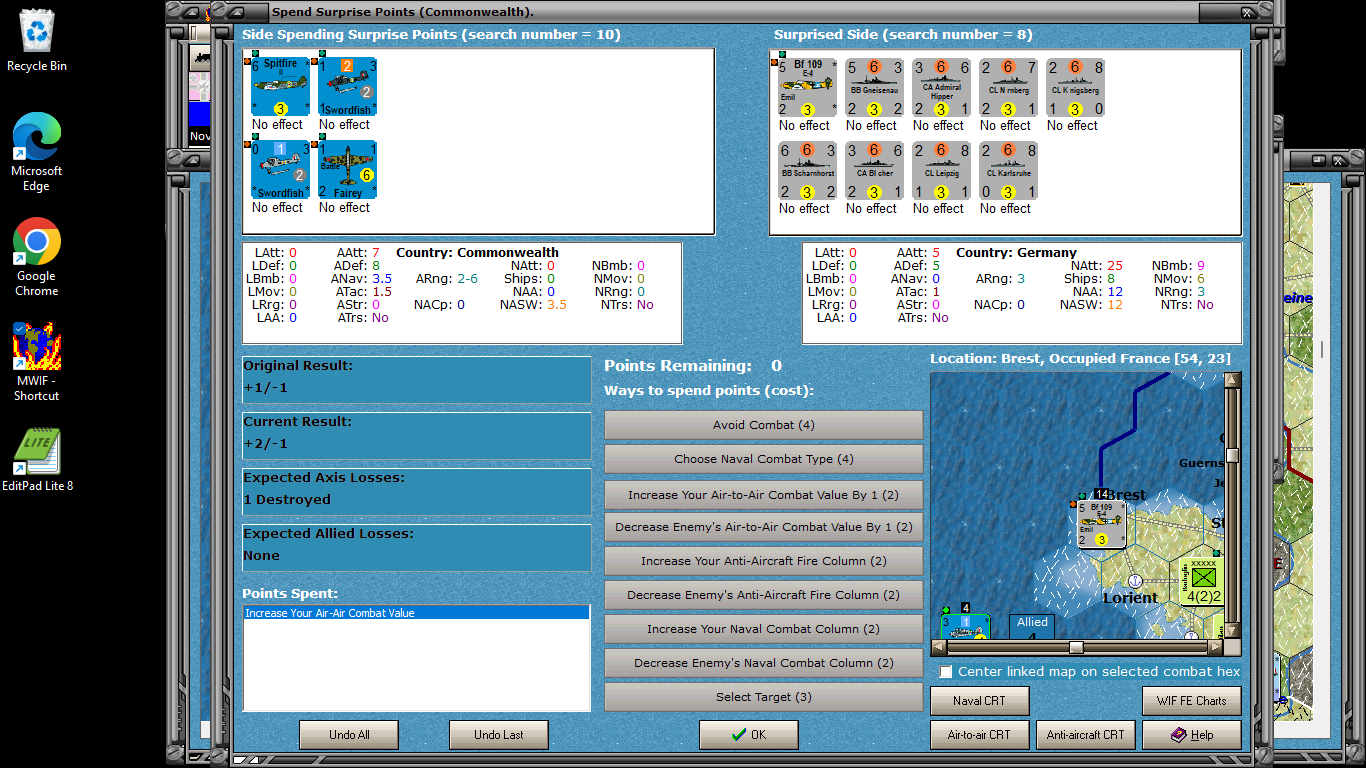Open the Help button
The image size is (1366, 768).
point(1192,735)
